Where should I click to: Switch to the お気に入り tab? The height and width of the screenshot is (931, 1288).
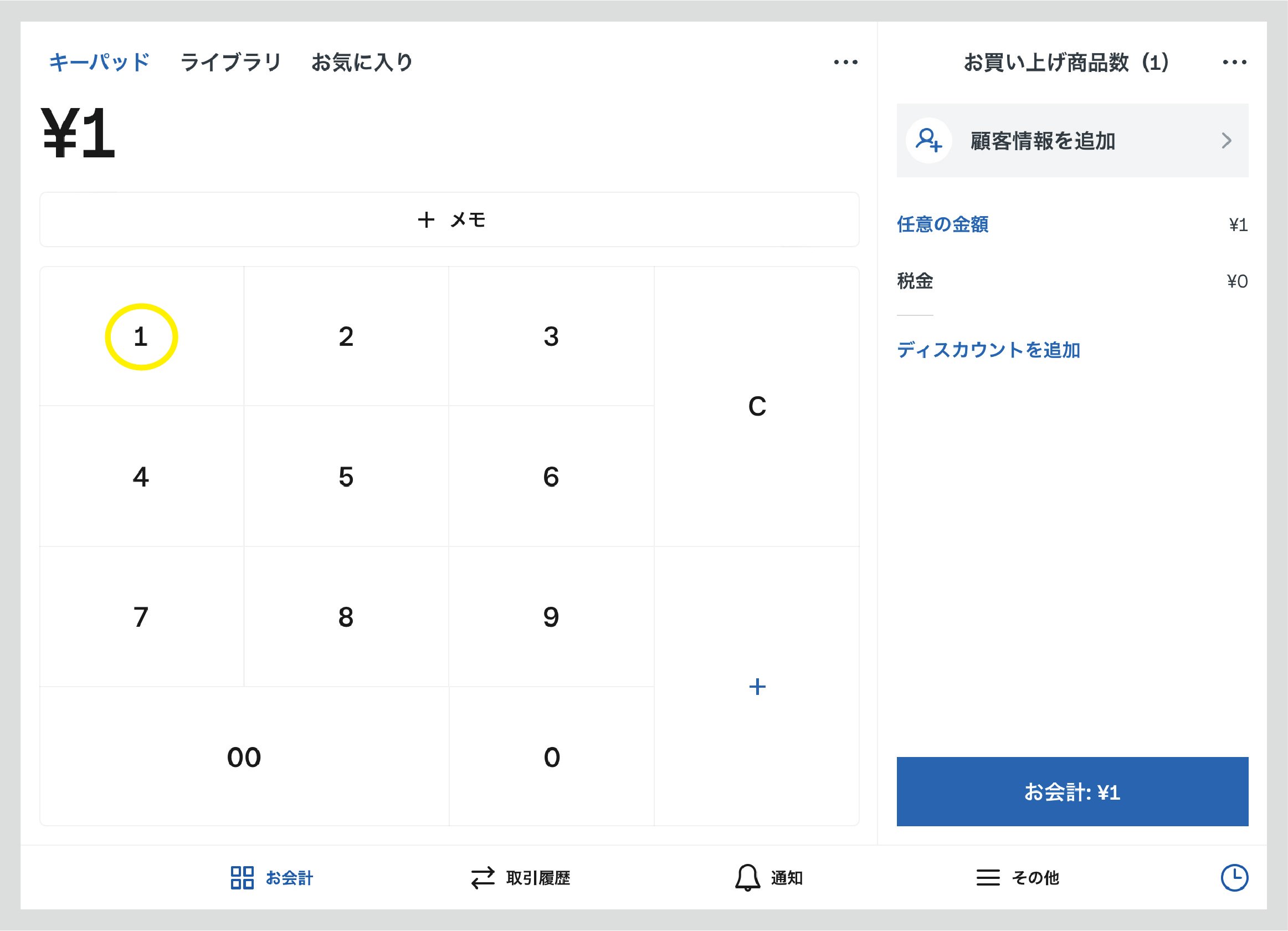[363, 63]
